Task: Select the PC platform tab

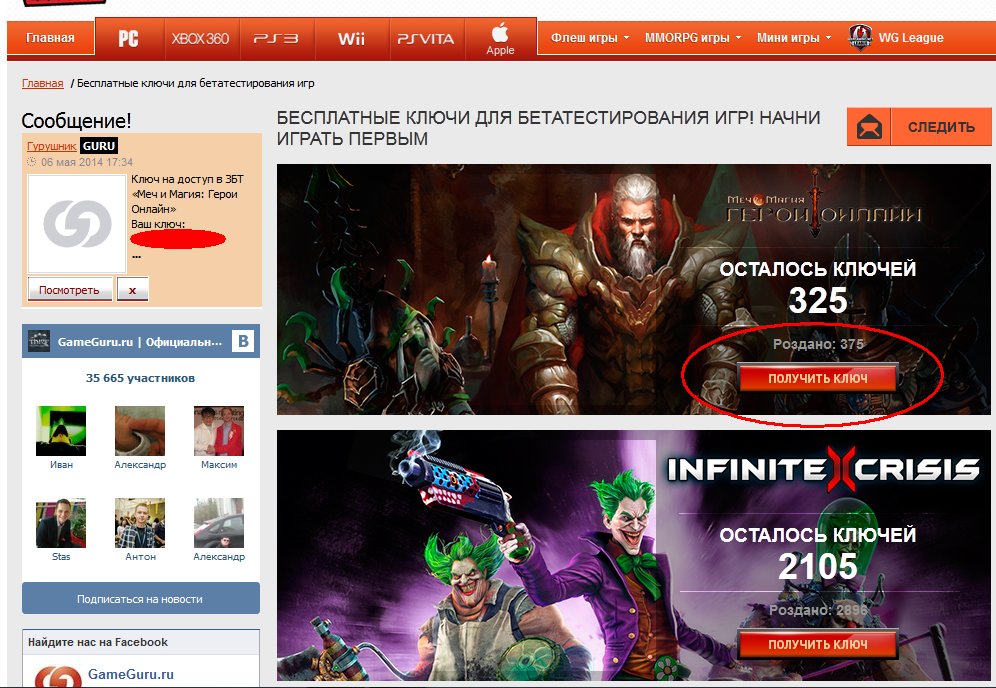Action: (x=129, y=38)
